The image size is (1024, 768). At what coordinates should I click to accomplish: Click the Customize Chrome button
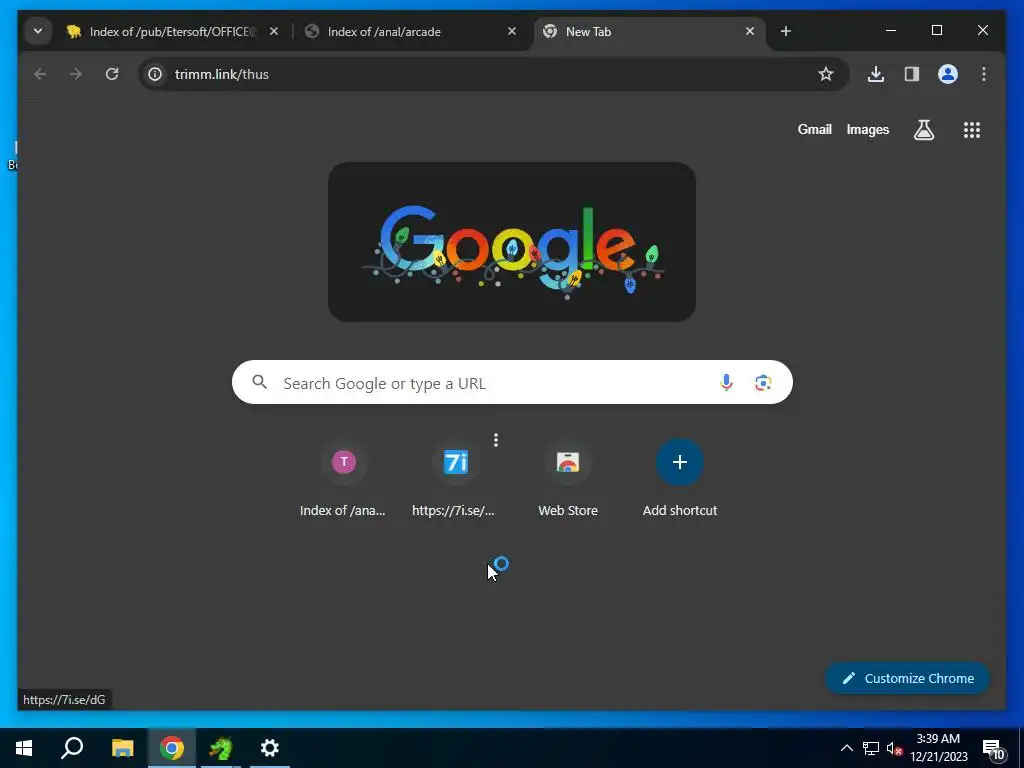[x=908, y=679]
